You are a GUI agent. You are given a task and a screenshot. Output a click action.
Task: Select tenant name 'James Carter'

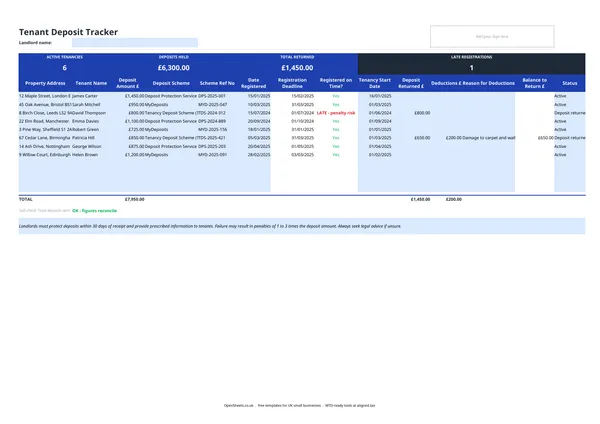(85, 96)
